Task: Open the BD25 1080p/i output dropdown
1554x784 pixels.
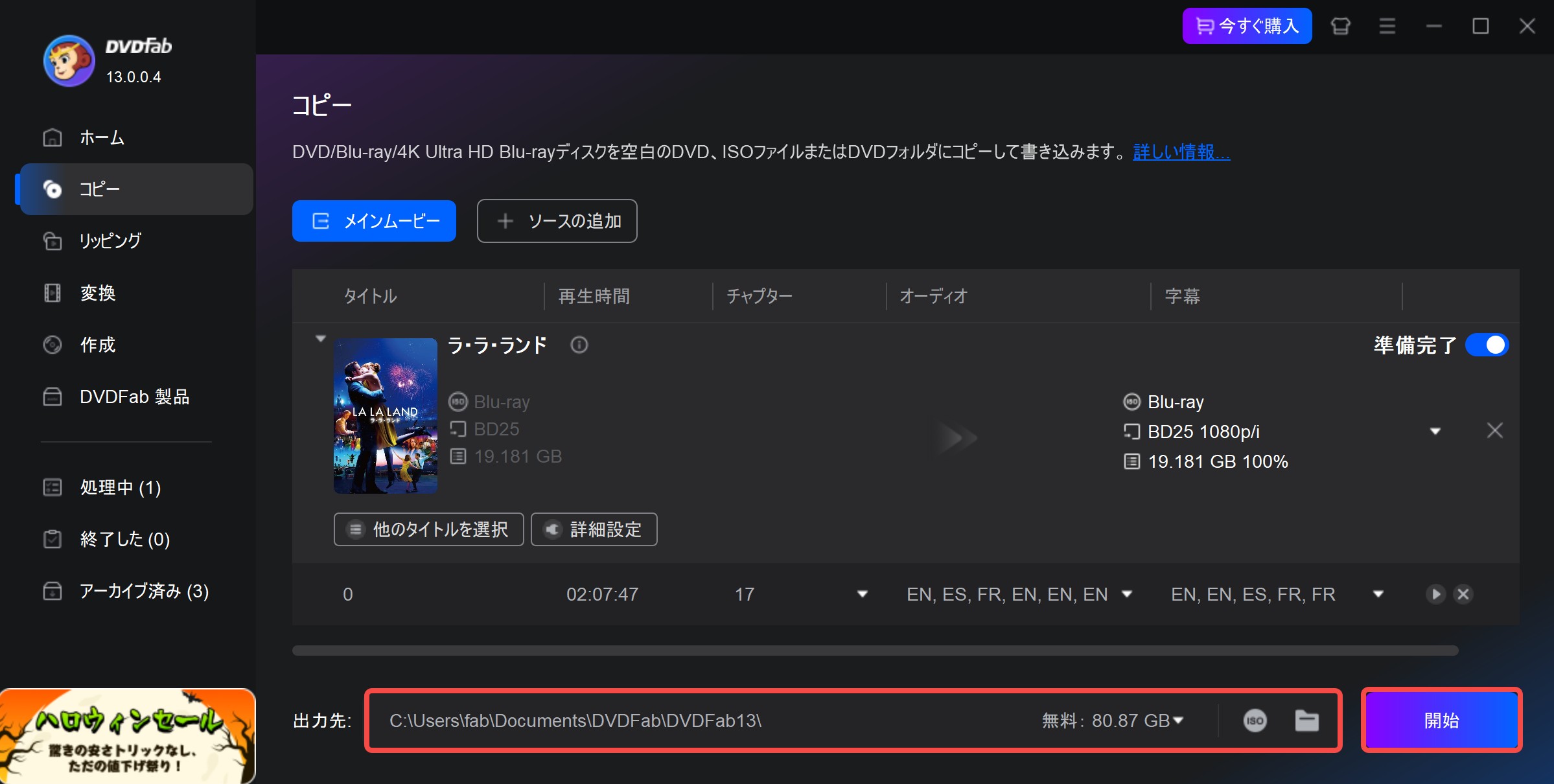Action: pos(1435,432)
